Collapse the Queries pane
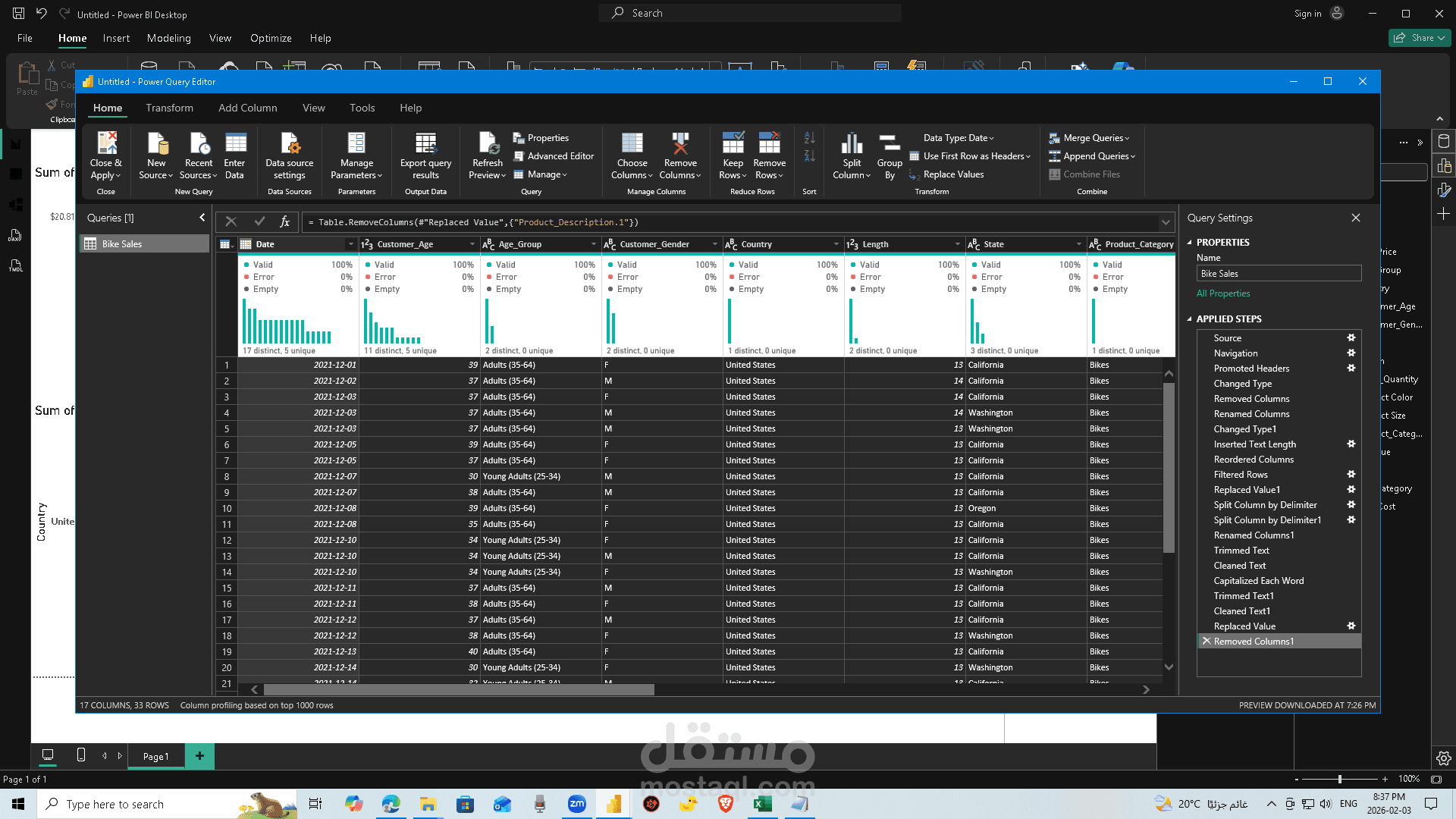This screenshot has height=819, width=1456. (x=202, y=218)
